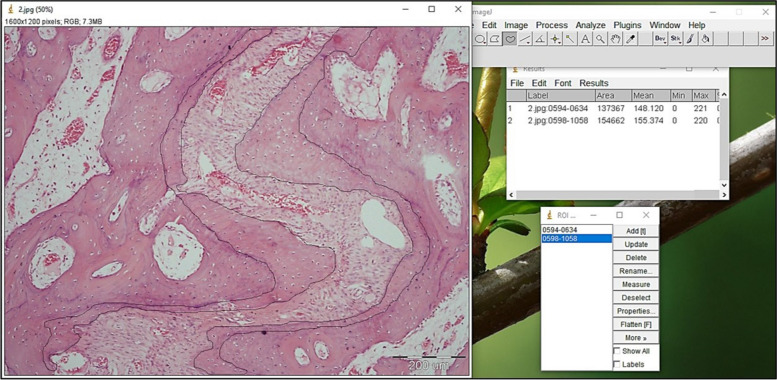777x380 pixels.
Task: Click the Min column header
Action: 680,96
